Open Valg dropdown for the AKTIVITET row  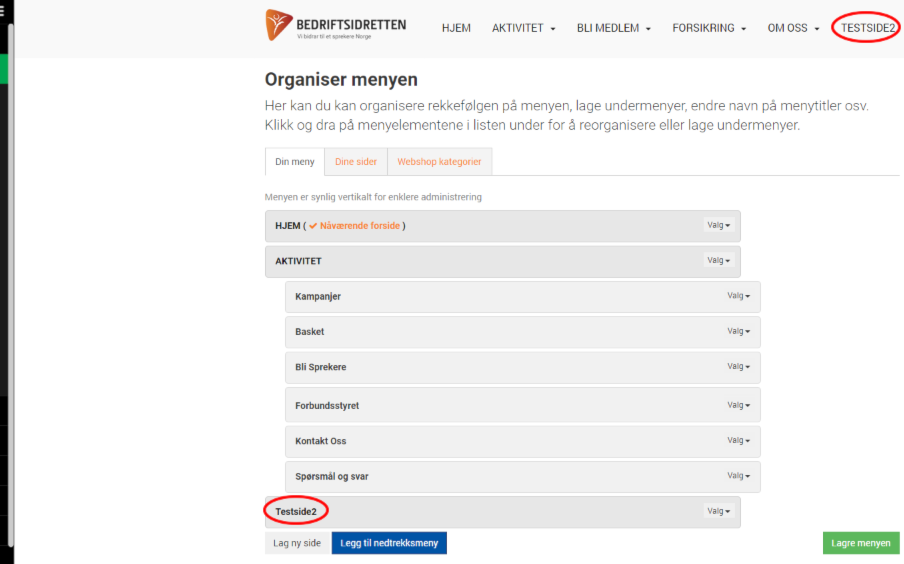point(718,261)
